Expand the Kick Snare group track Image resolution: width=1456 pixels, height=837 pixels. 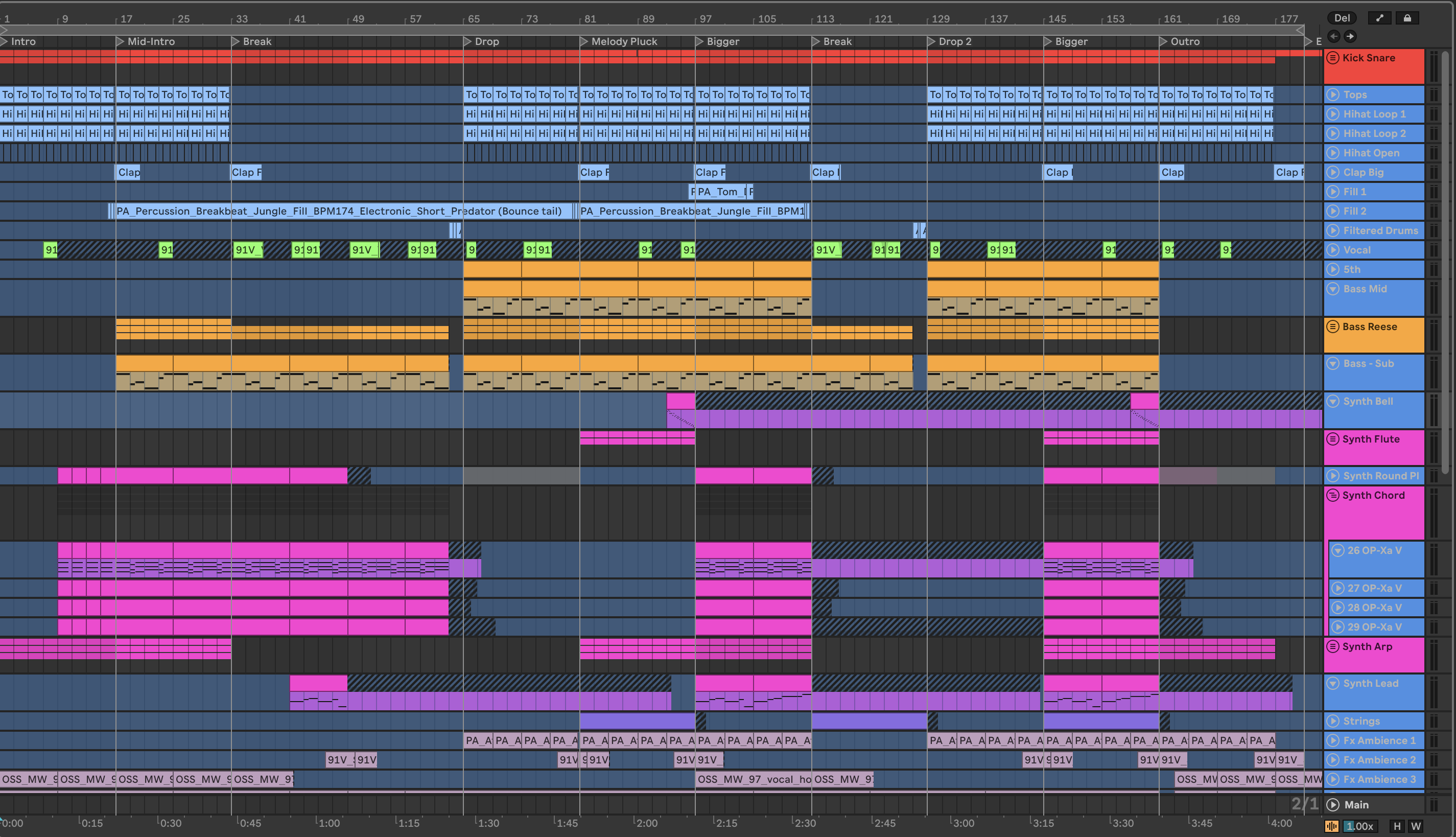coord(1333,57)
